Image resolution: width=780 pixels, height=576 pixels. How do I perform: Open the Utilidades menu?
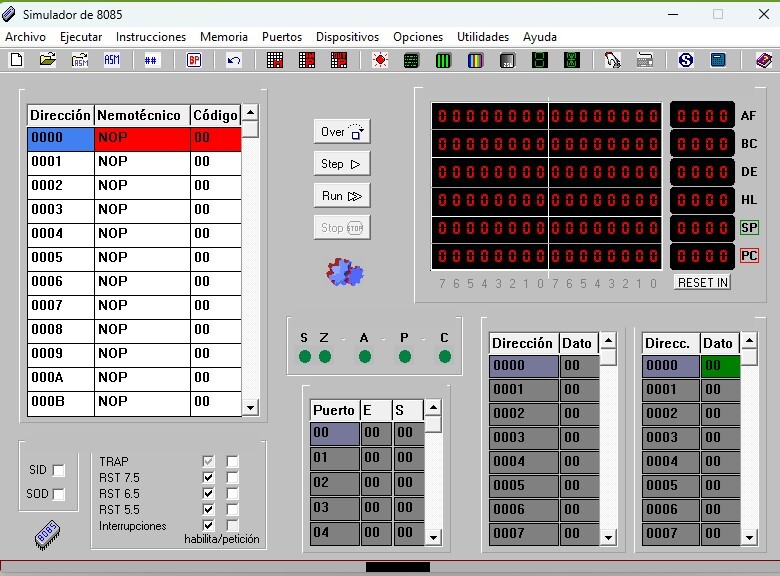pyautogui.click(x=483, y=37)
